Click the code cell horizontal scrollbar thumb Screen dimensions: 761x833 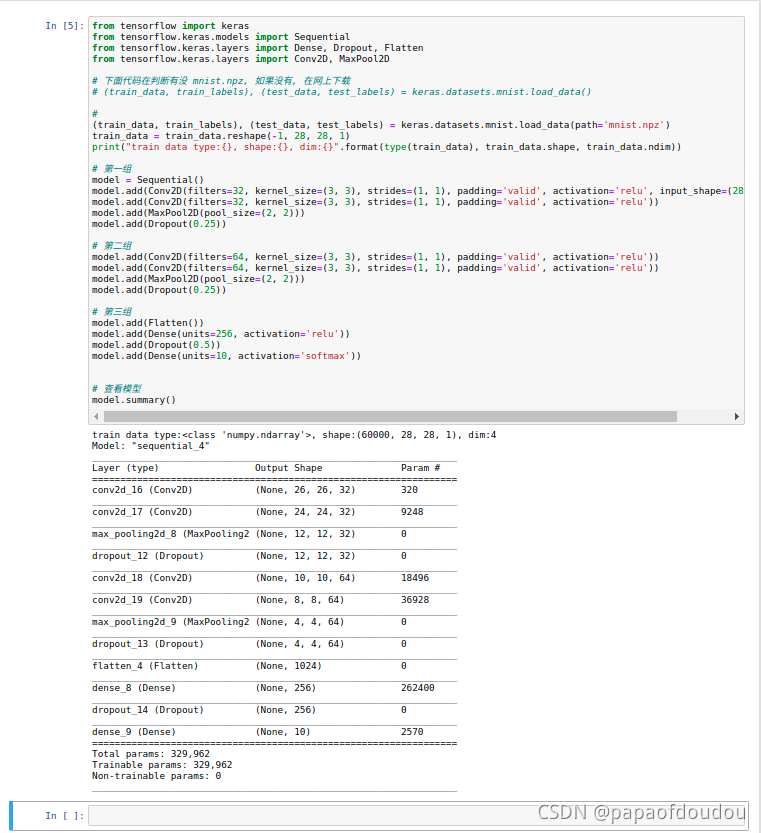pos(391,416)
